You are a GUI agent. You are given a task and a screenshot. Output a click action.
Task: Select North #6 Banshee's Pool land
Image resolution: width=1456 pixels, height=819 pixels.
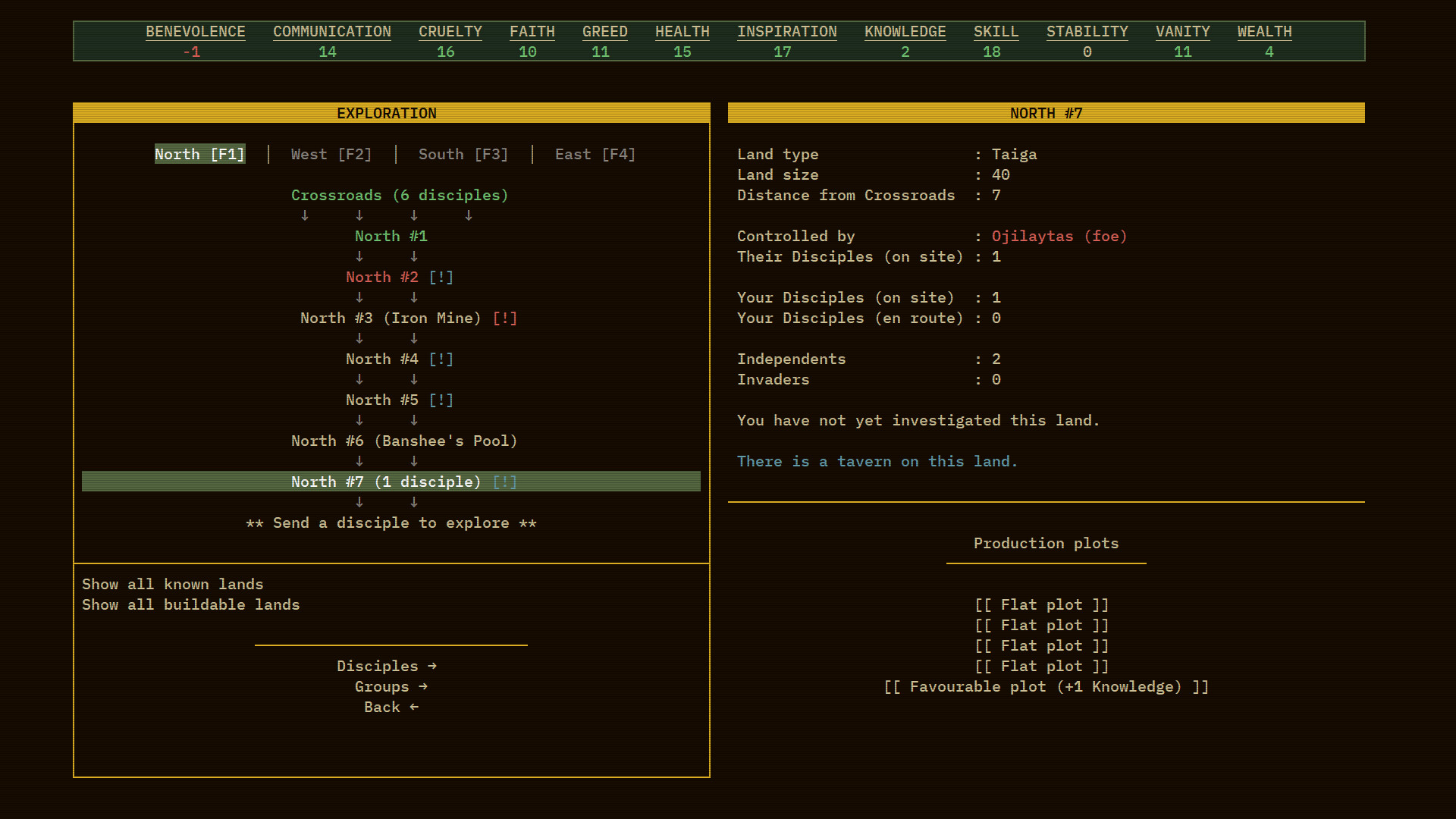click(403, 440)
